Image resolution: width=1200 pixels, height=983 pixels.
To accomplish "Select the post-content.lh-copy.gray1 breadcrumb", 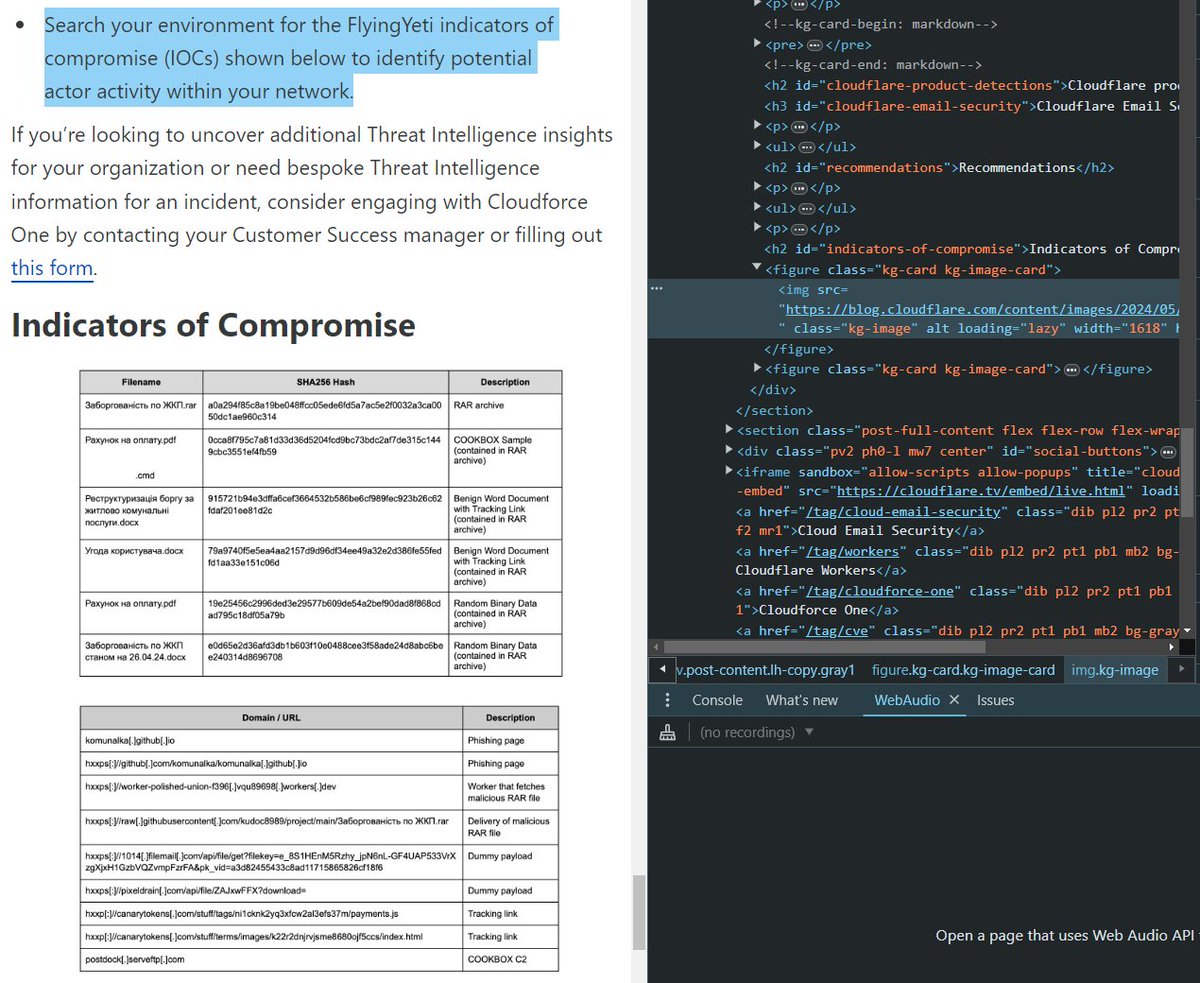I will (766, 670).
